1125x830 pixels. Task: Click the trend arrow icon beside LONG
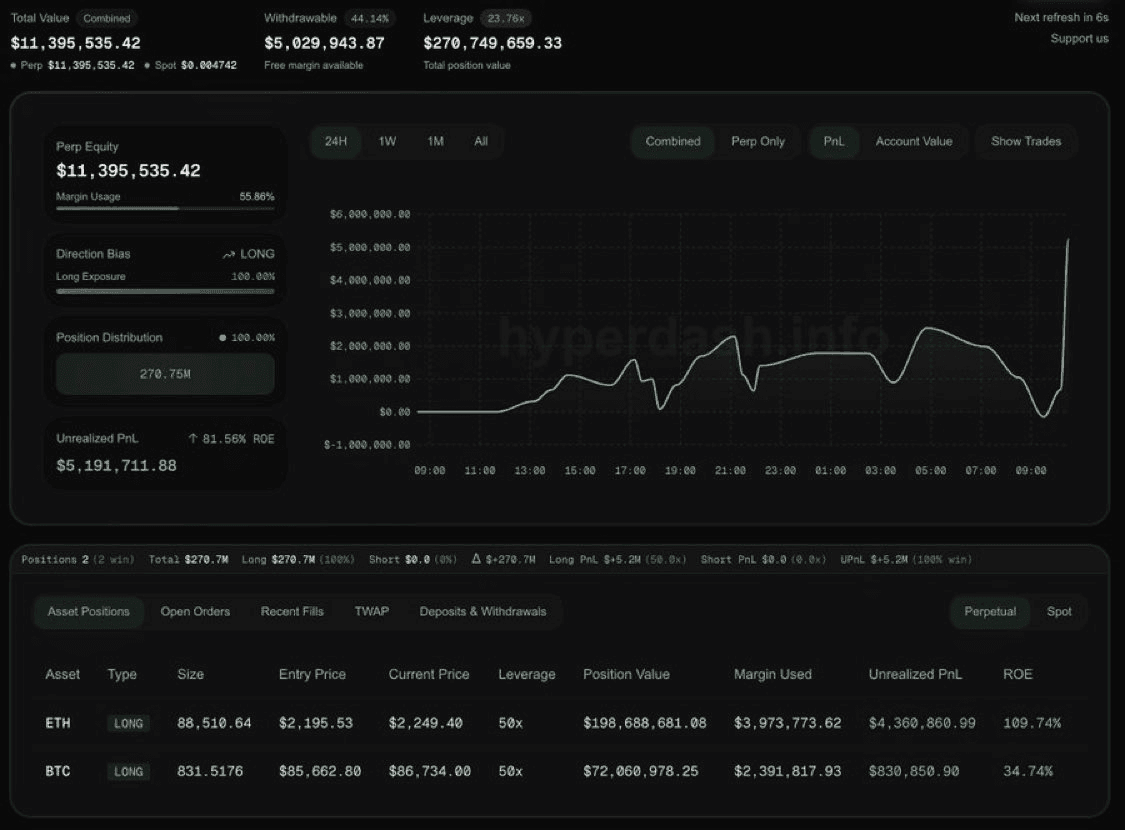click(229, 255)
